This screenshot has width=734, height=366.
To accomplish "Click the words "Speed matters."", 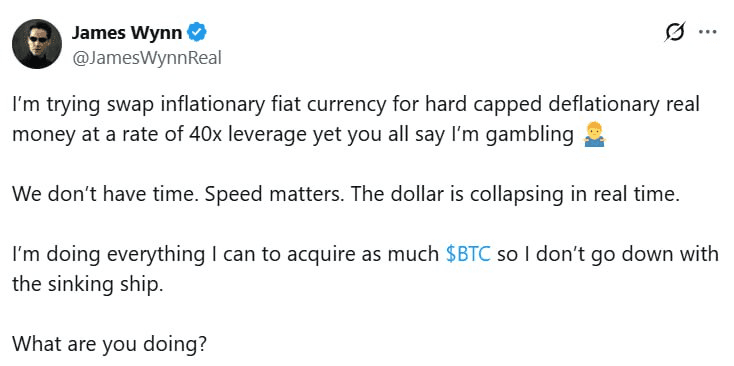I will pos(275,195).
